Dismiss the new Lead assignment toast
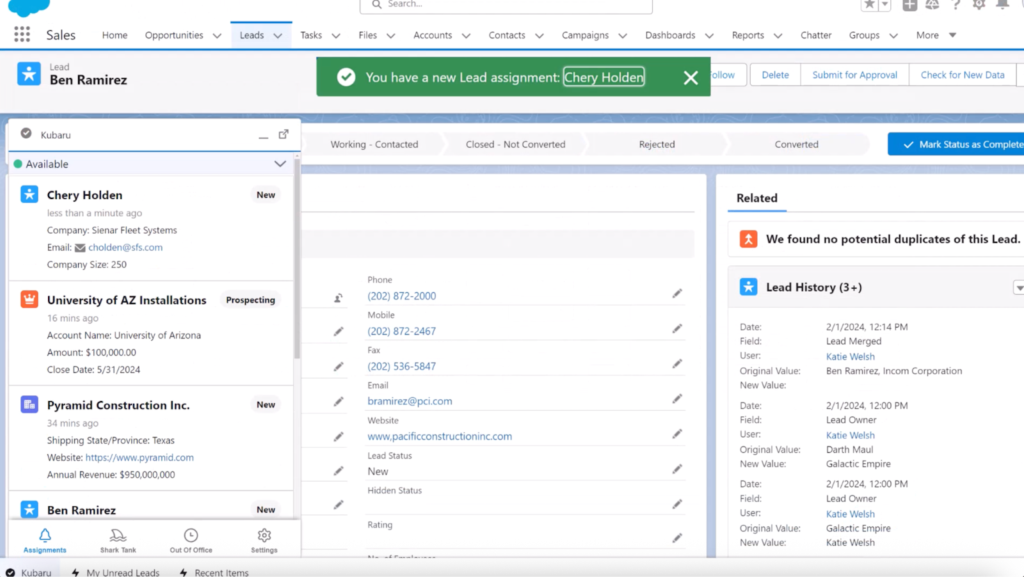 tap(690, 78)
